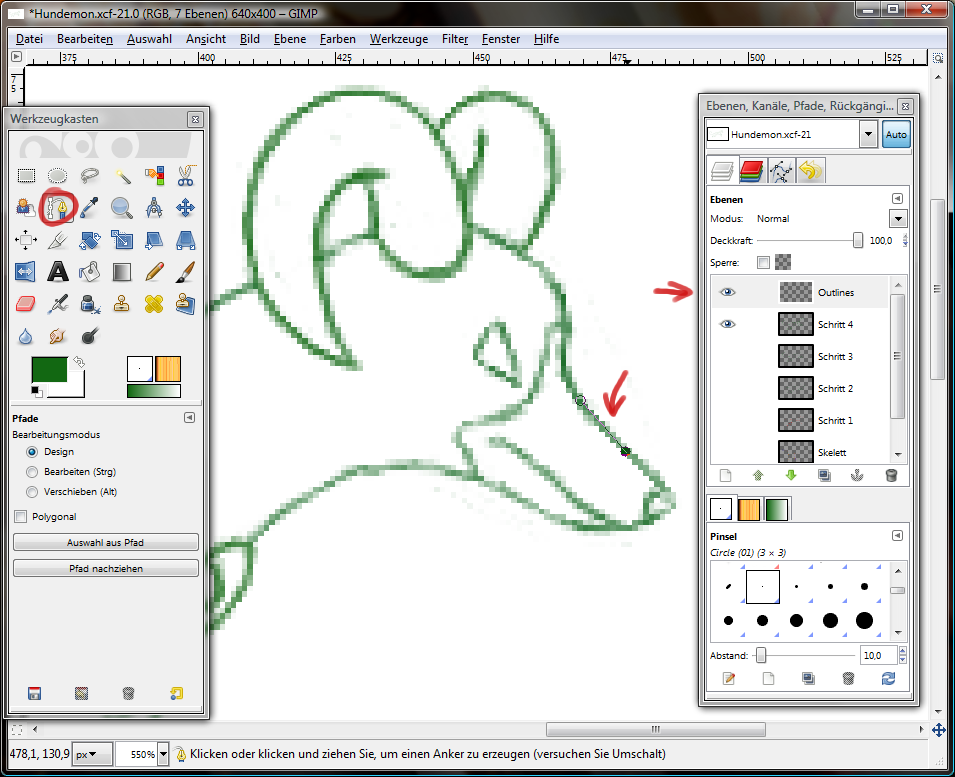Click the Abstand value field 10,0

point(878,655)
